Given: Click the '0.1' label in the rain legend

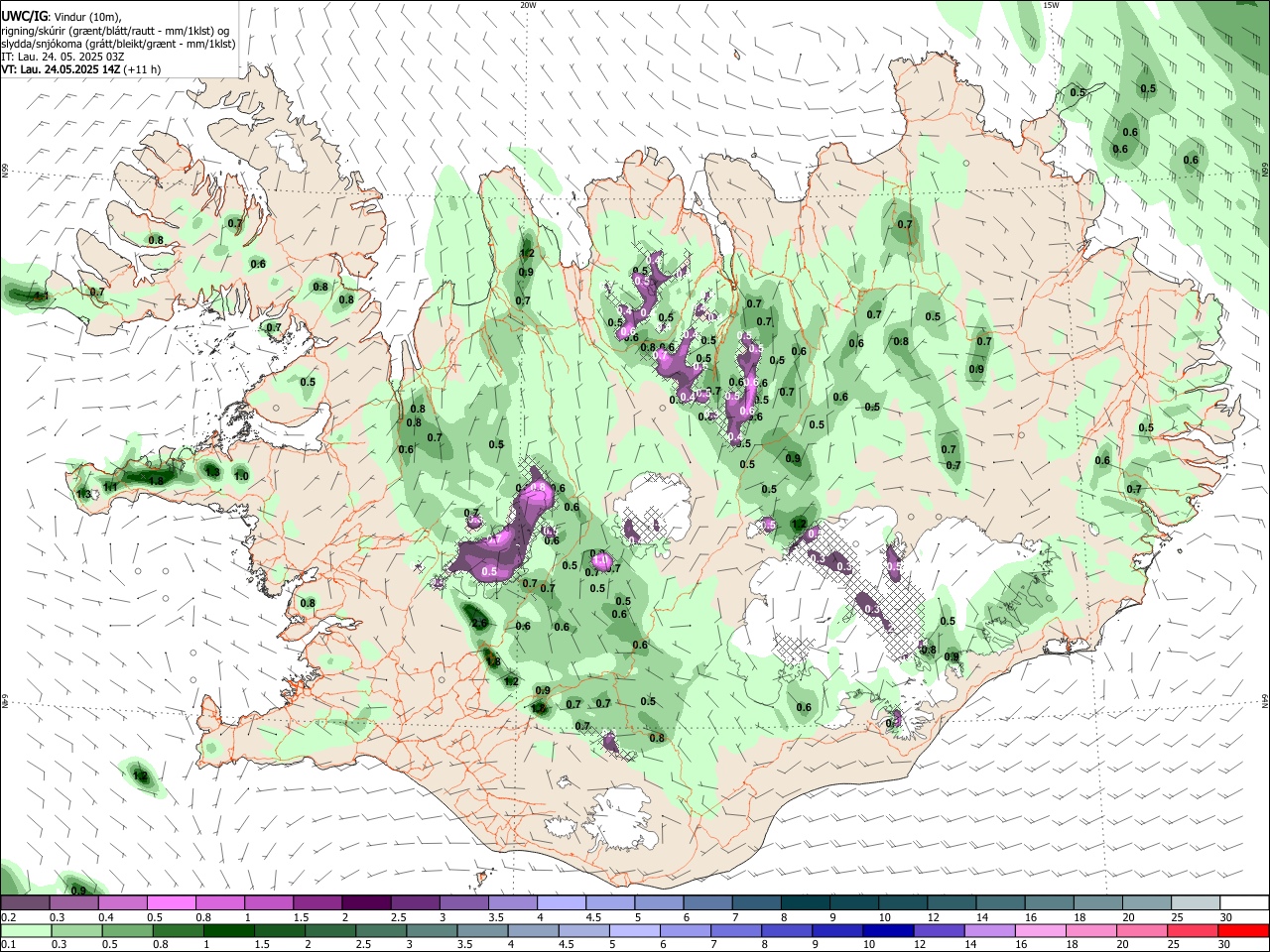Looking at the screenshot, I should pos(9,945).
